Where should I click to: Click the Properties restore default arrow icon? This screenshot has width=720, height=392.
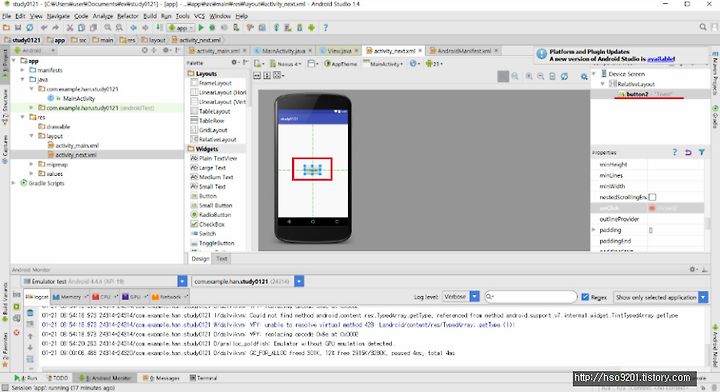[x=688, y=152]
